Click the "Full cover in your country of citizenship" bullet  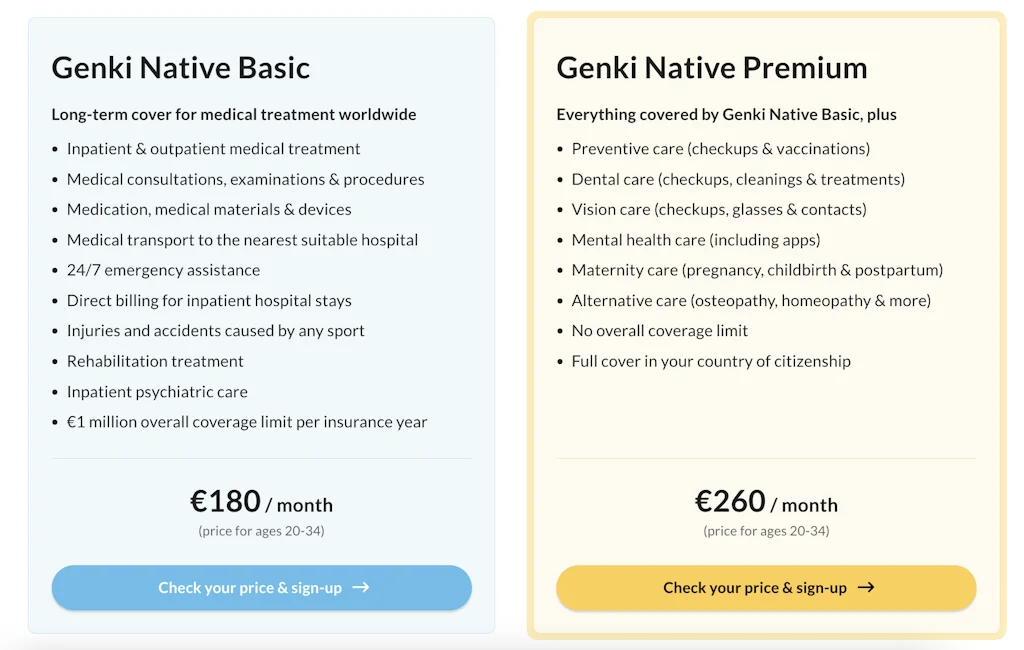pos(711,361)
